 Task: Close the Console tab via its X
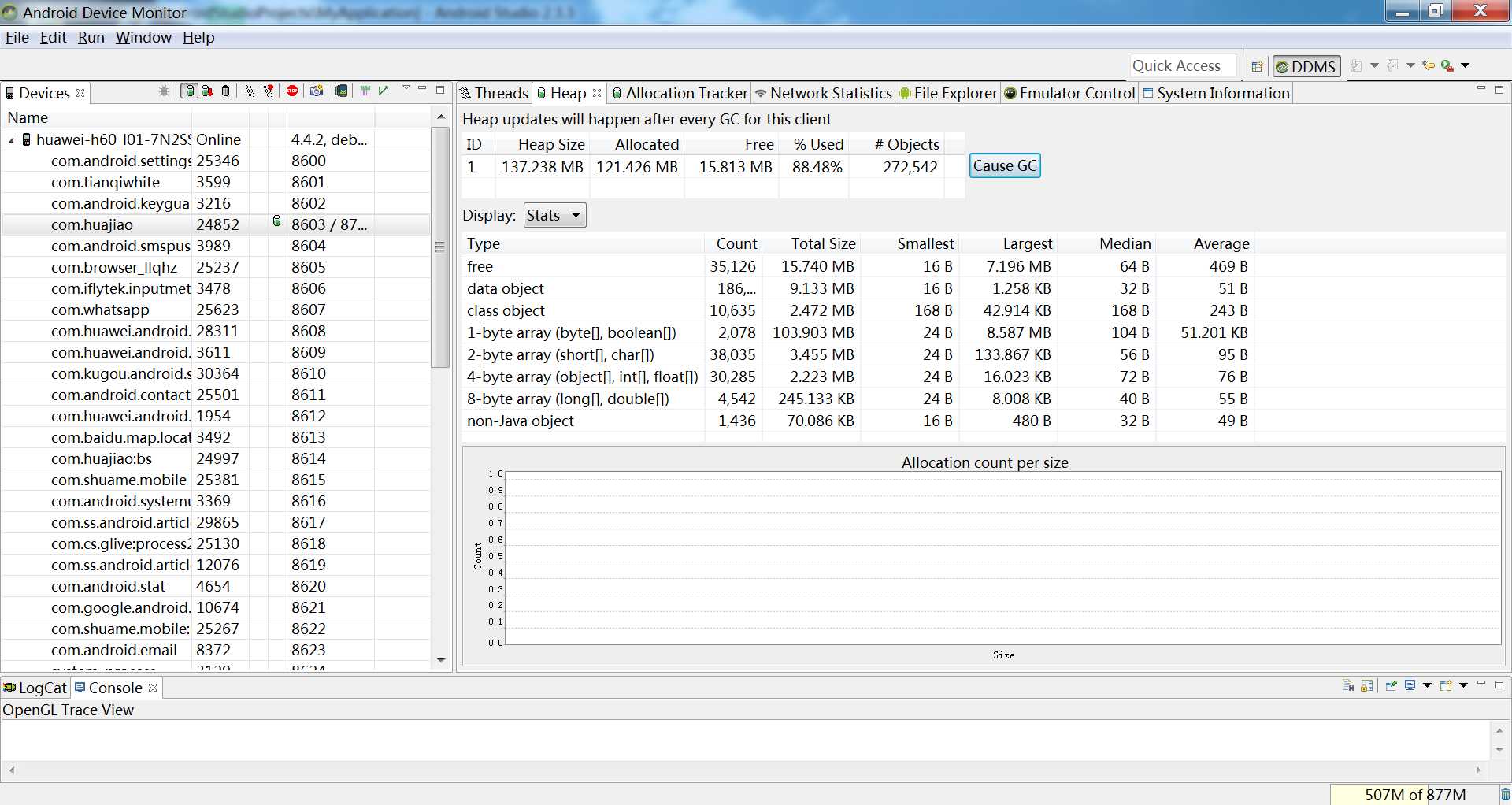coord(153,688)
